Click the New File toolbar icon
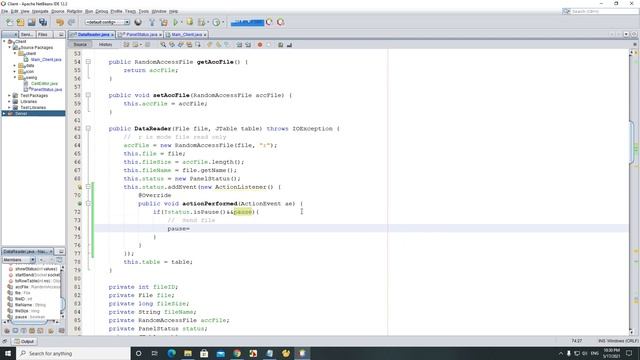Image resolution: width=640 pixels, height=360 pixels. [x=9, y=22]
